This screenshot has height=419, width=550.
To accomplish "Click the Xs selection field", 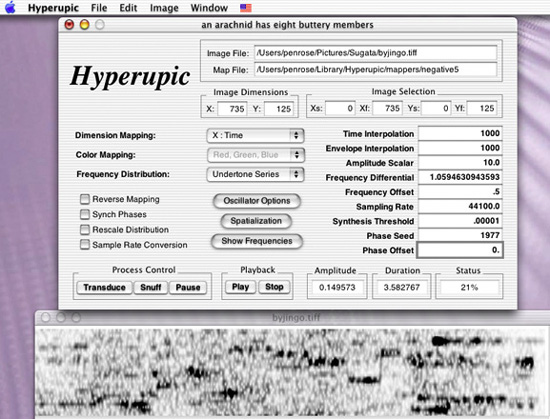I will (x=340, y=108).
